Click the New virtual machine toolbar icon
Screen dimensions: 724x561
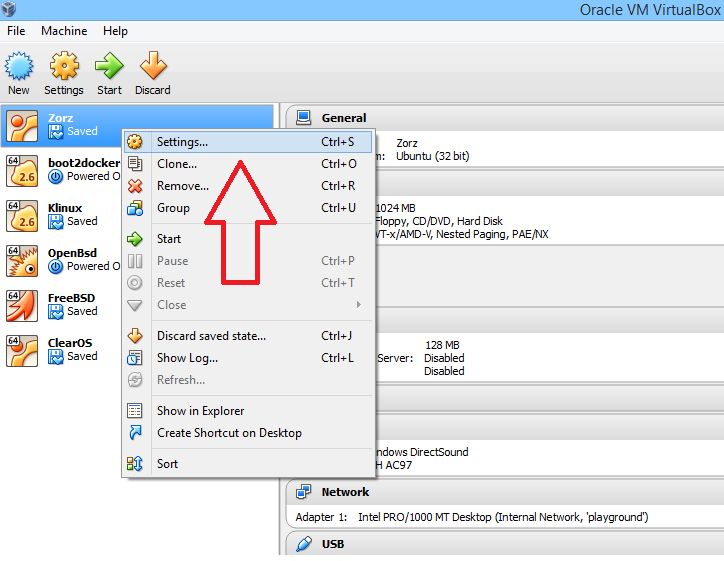(x=19, y=66)
